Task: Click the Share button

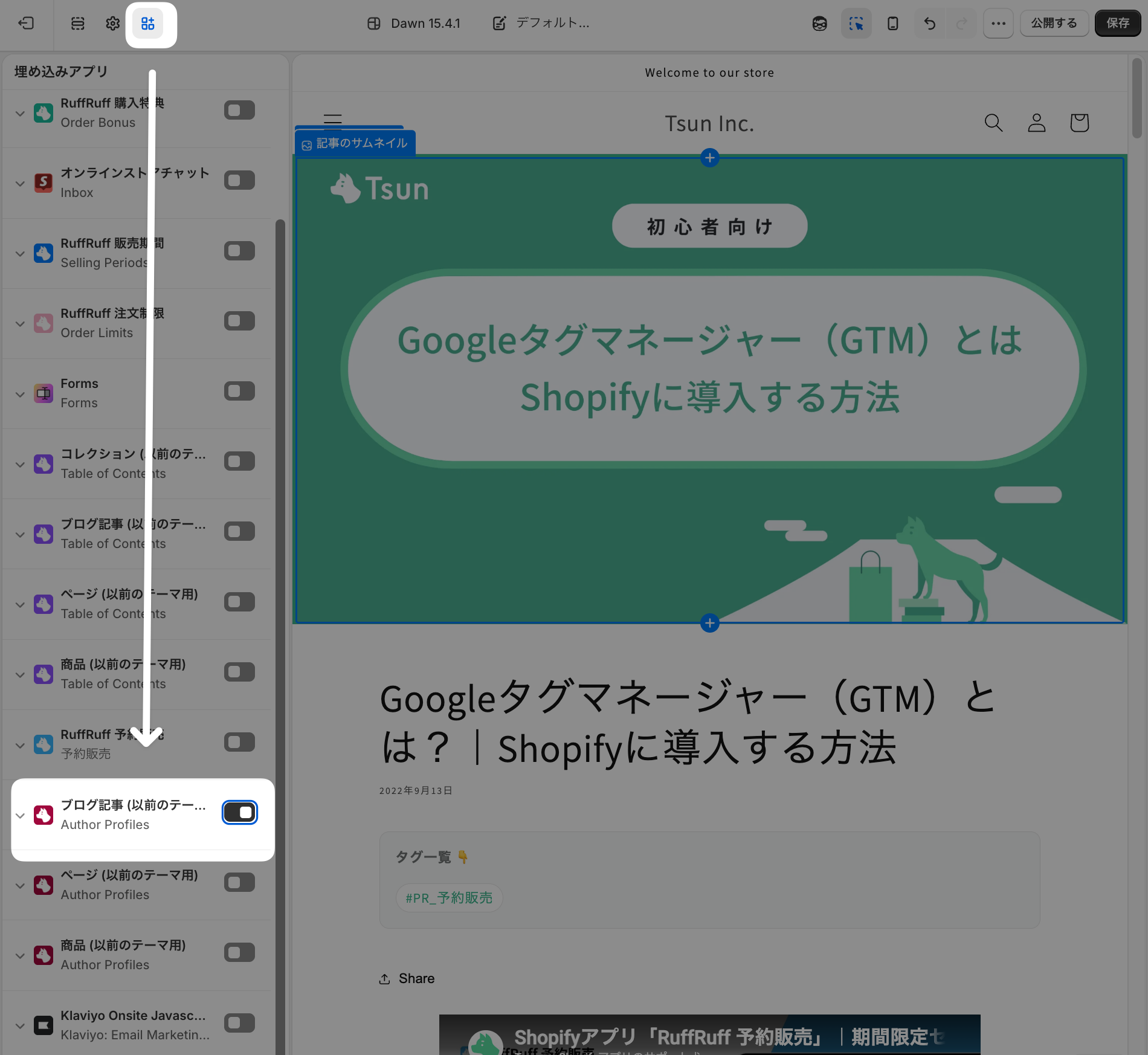Action: (x=407, y=979)
